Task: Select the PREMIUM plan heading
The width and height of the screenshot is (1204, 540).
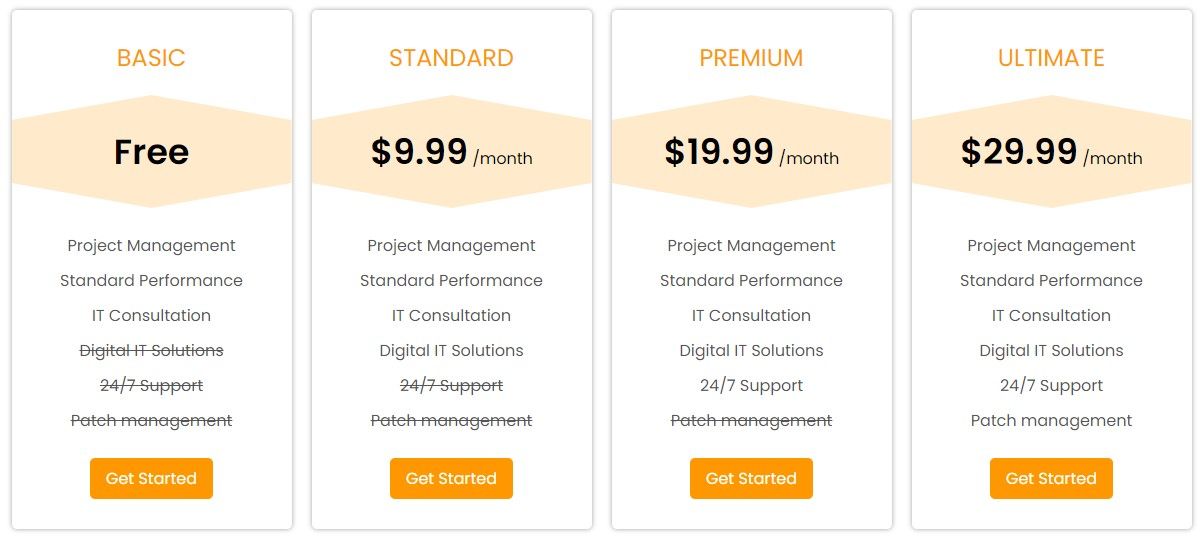Action: pos(751,58)
